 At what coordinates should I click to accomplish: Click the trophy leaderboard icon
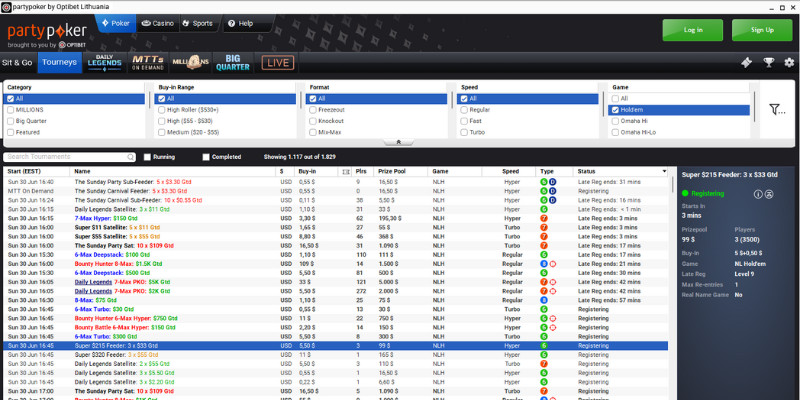tap(768, 62)
